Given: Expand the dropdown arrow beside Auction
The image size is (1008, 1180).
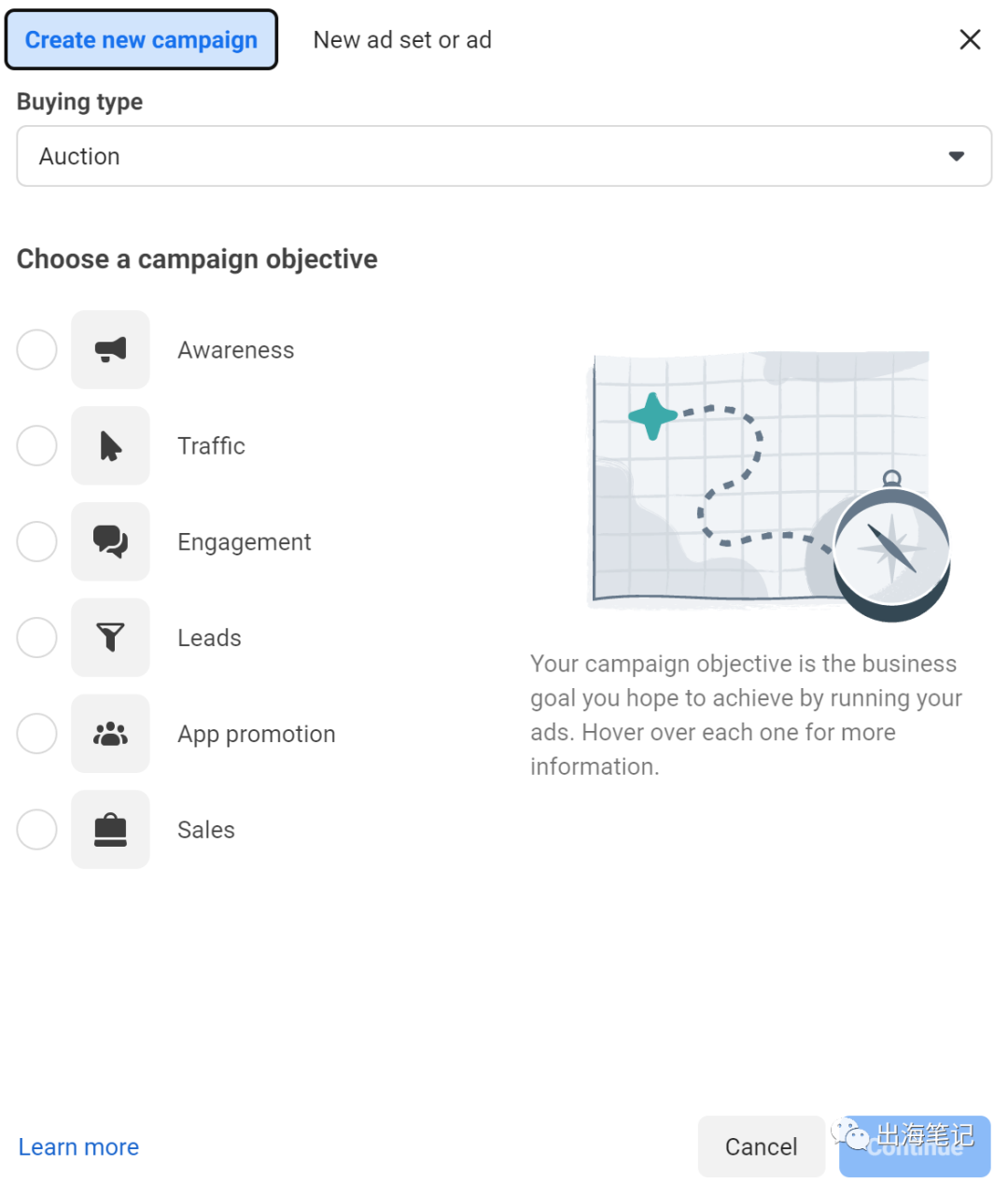Looking at the screenshot, I should coord(956,156).
